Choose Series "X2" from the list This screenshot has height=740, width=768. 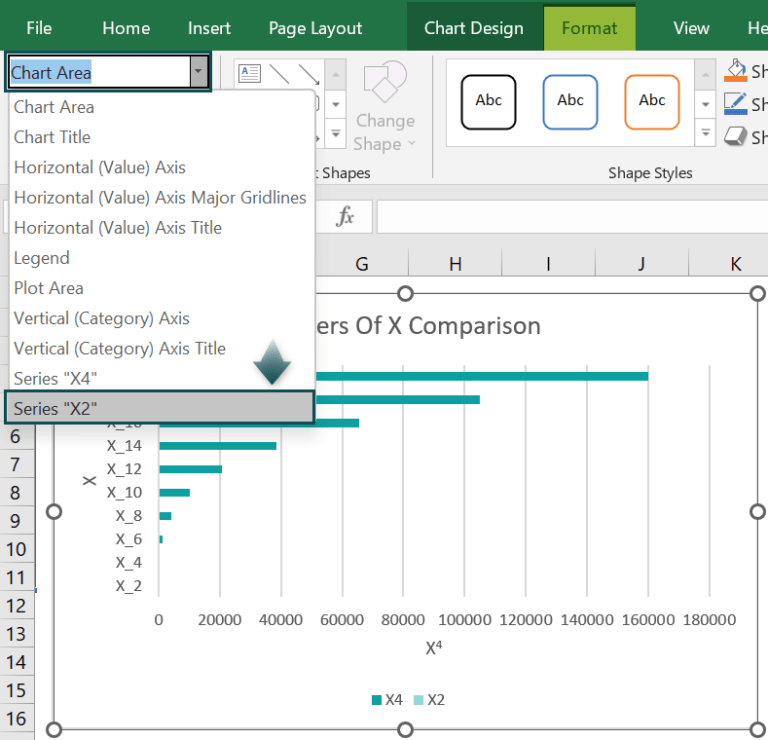point(160,408)
